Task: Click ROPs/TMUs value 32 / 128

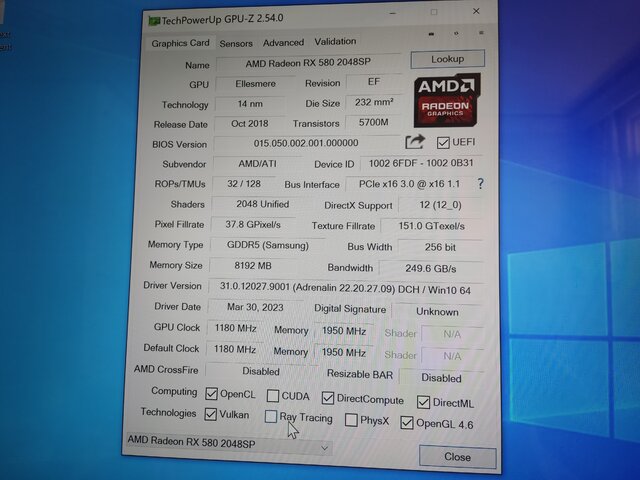Action: click(244, 184)
